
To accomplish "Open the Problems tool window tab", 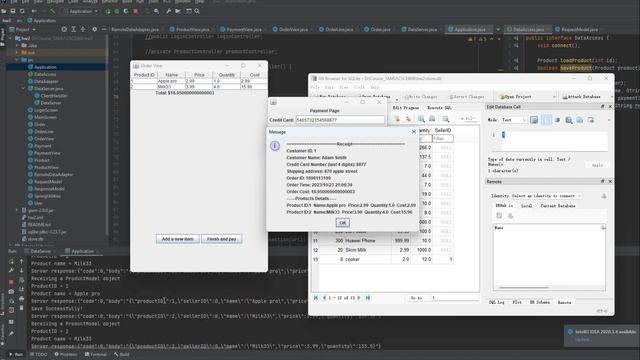I will pos(66,354).
